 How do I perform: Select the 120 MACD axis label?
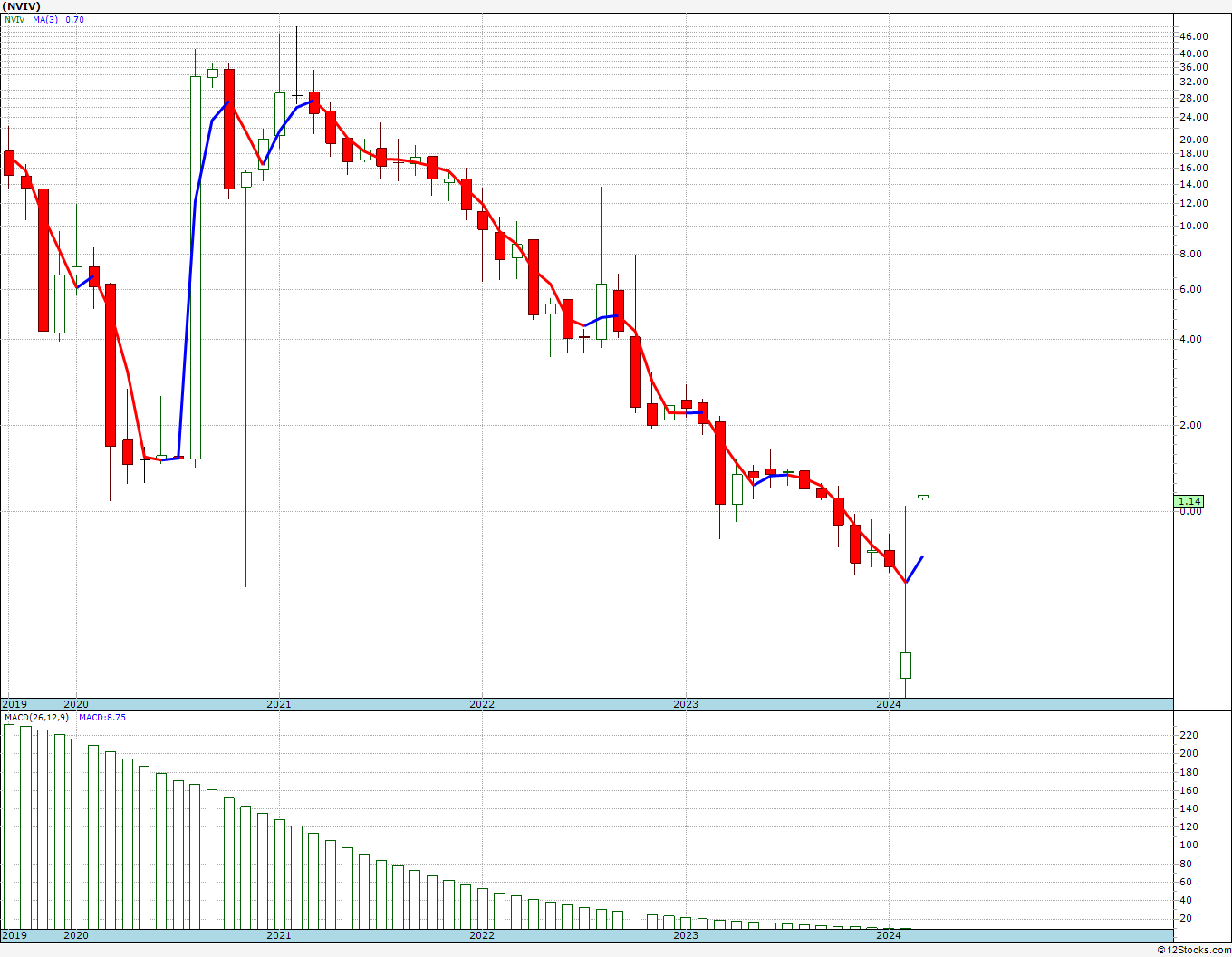[x=1189, y=826]
